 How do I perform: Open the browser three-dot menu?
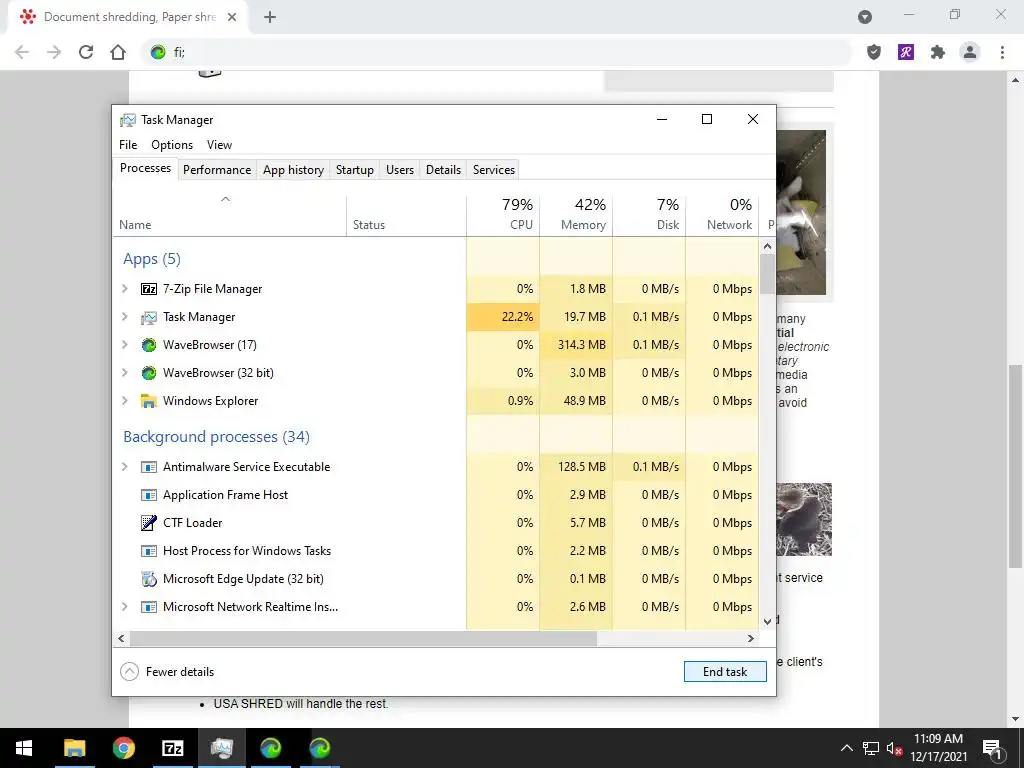[x=1002, y=52]
